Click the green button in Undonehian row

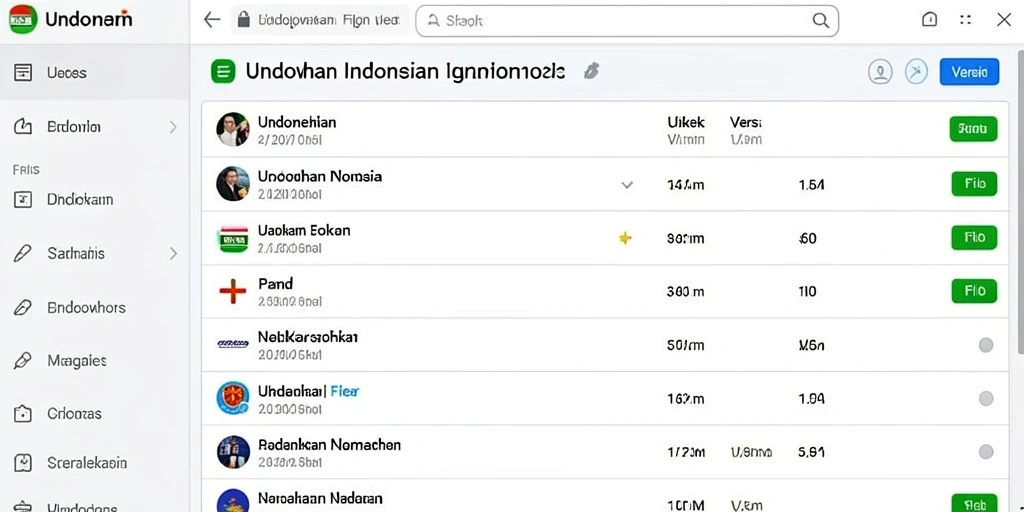(x=973, y=129)
